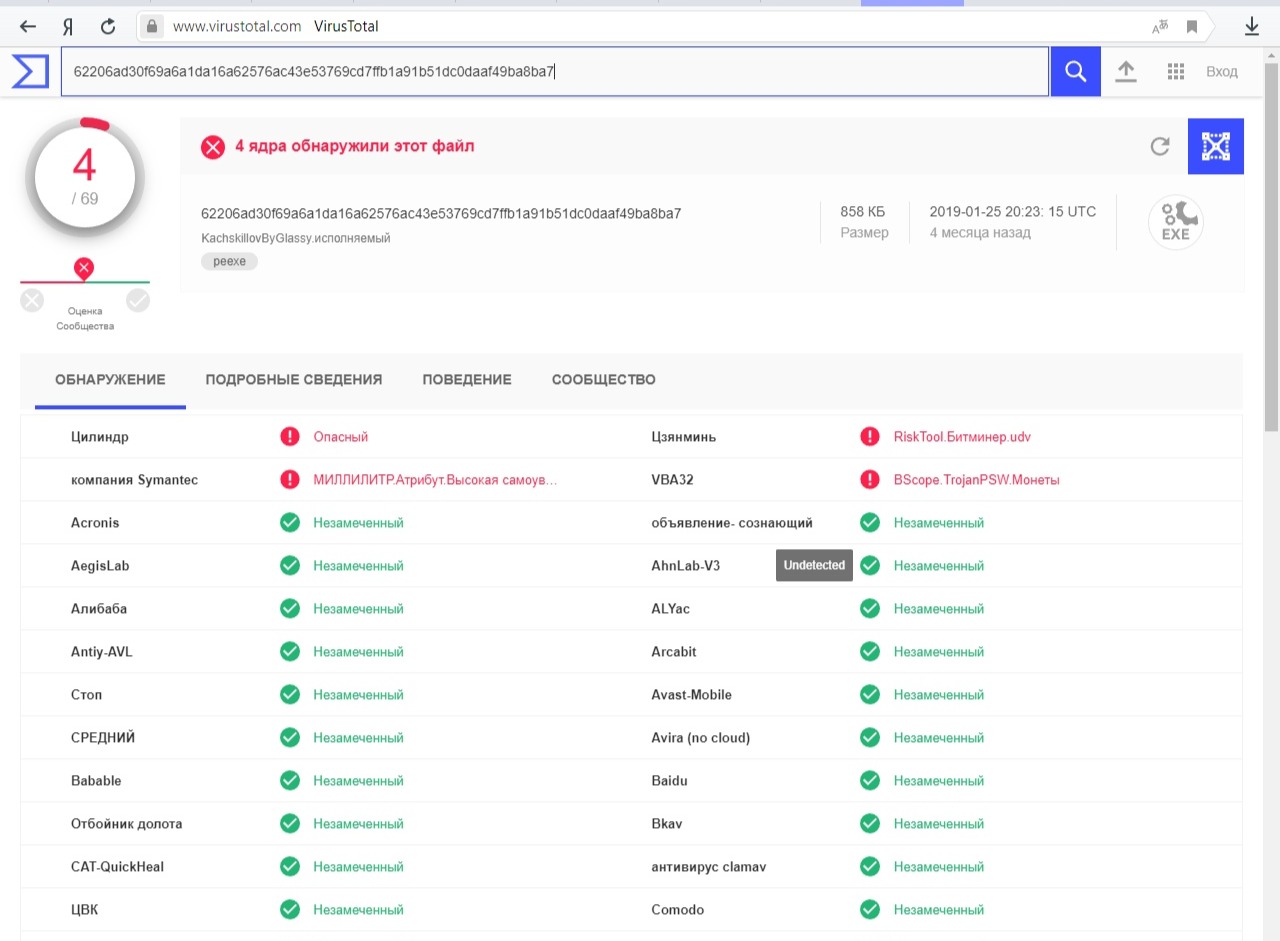Open the apps grid menu icon
The height and width of the screenshot is (941, 1280).
point(1176,71)
